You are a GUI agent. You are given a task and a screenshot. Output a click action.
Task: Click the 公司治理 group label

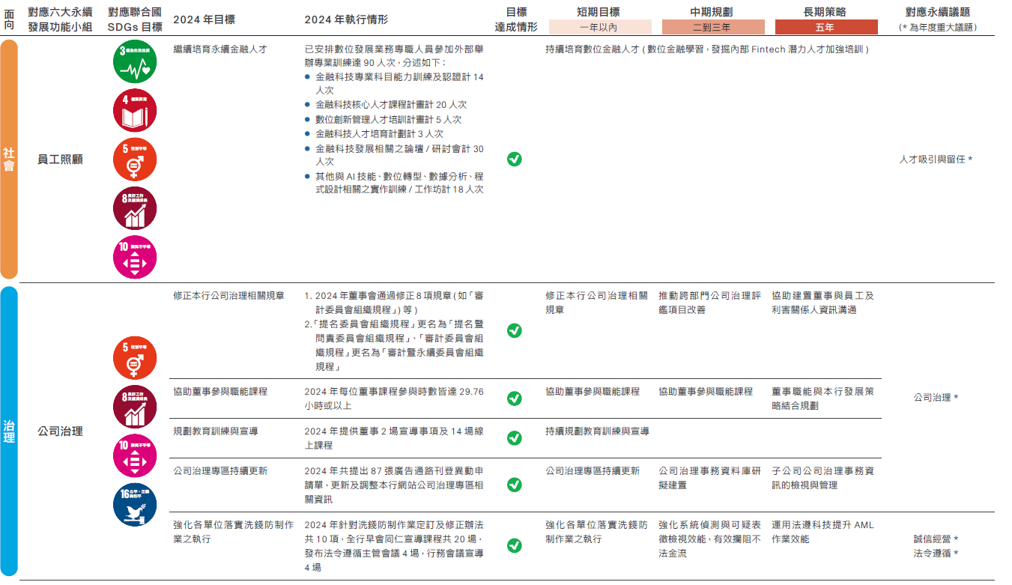click(x=60, y=431)
